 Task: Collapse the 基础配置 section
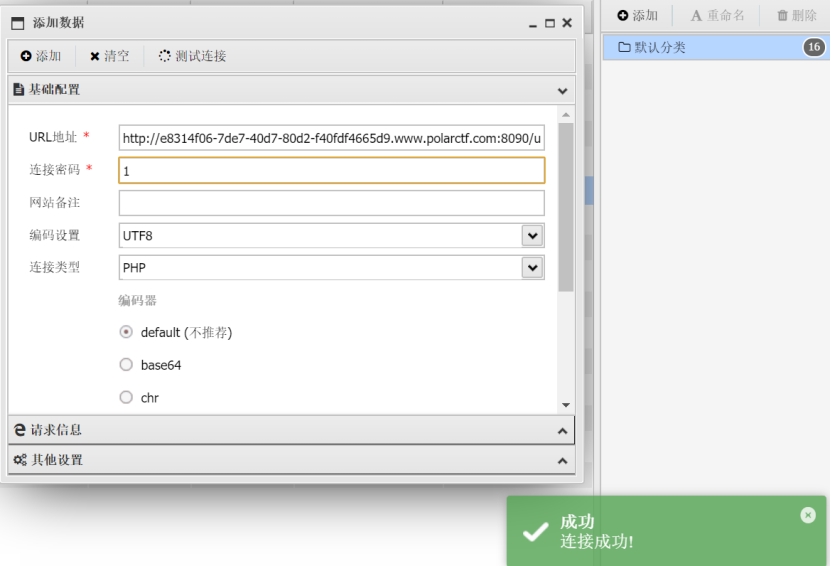tap(562, 91)
